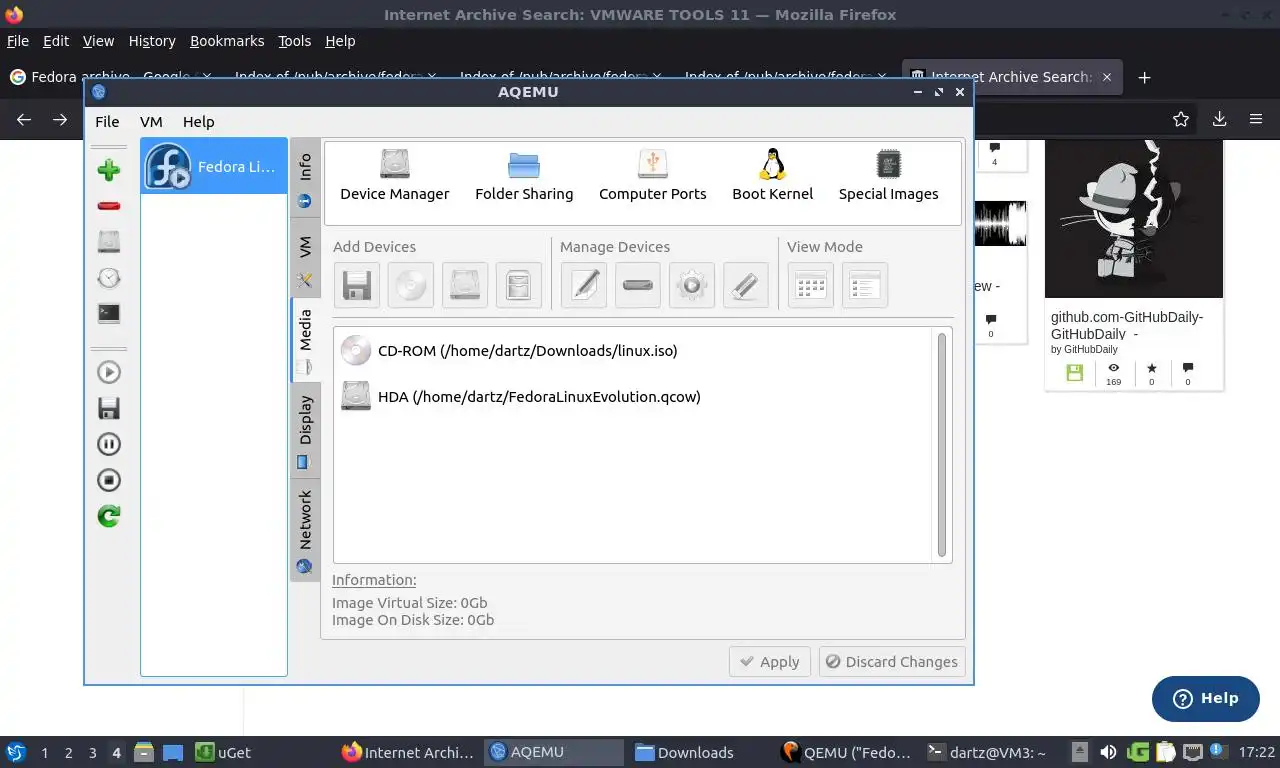The image size is (1280, 768).
Task: Open AQEMU's Help menu
Action: click(198, 121)
